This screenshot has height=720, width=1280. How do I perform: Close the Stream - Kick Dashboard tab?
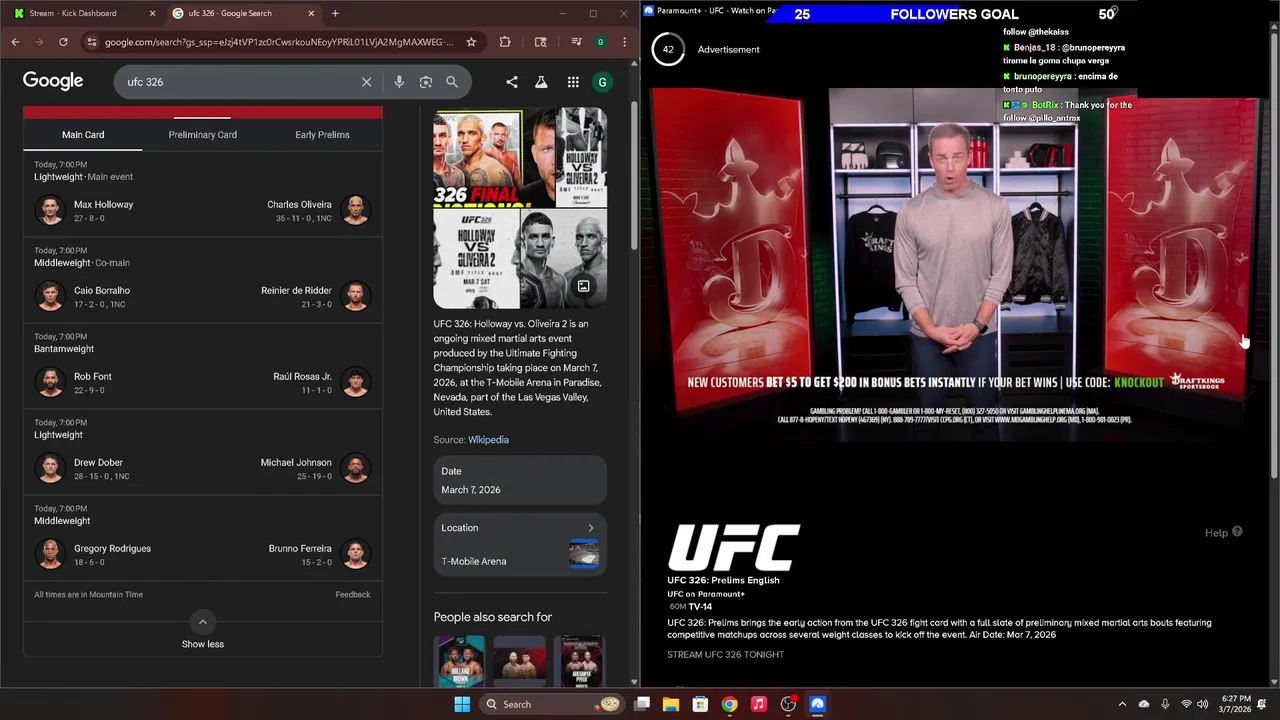click(153, 13)
